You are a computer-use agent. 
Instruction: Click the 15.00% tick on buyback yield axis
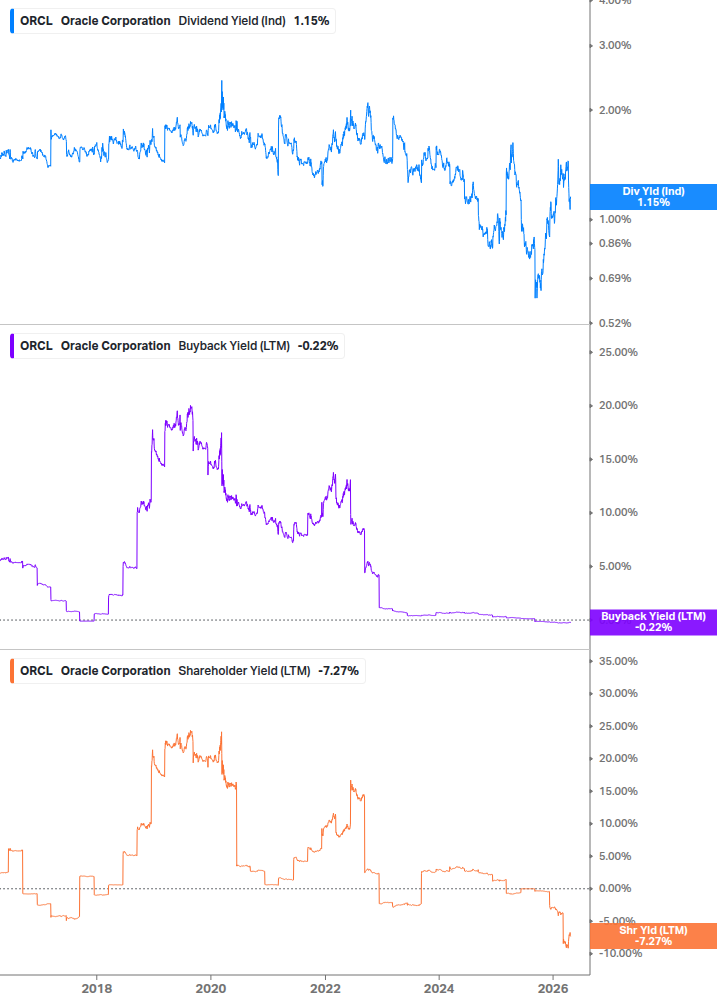tap(618, 460)
